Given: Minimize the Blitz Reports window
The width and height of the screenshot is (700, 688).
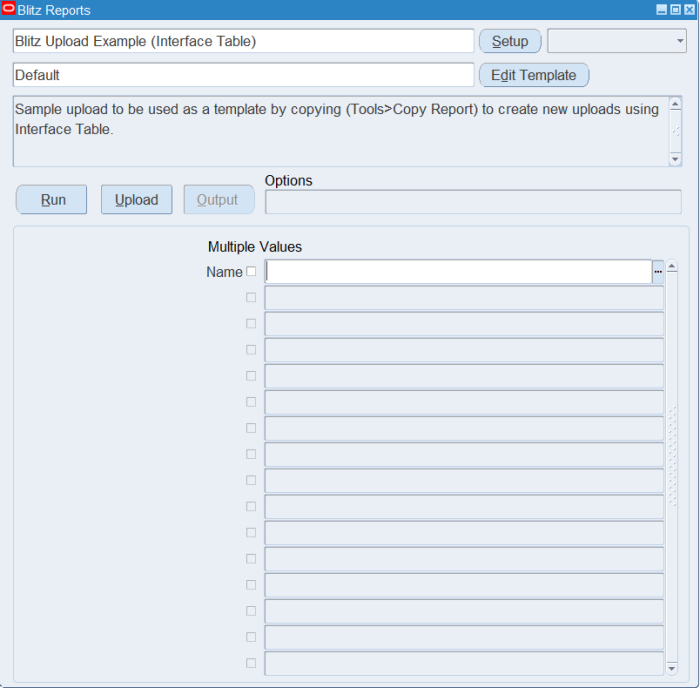Looking at the screenshot, I should tap(662, 9).
